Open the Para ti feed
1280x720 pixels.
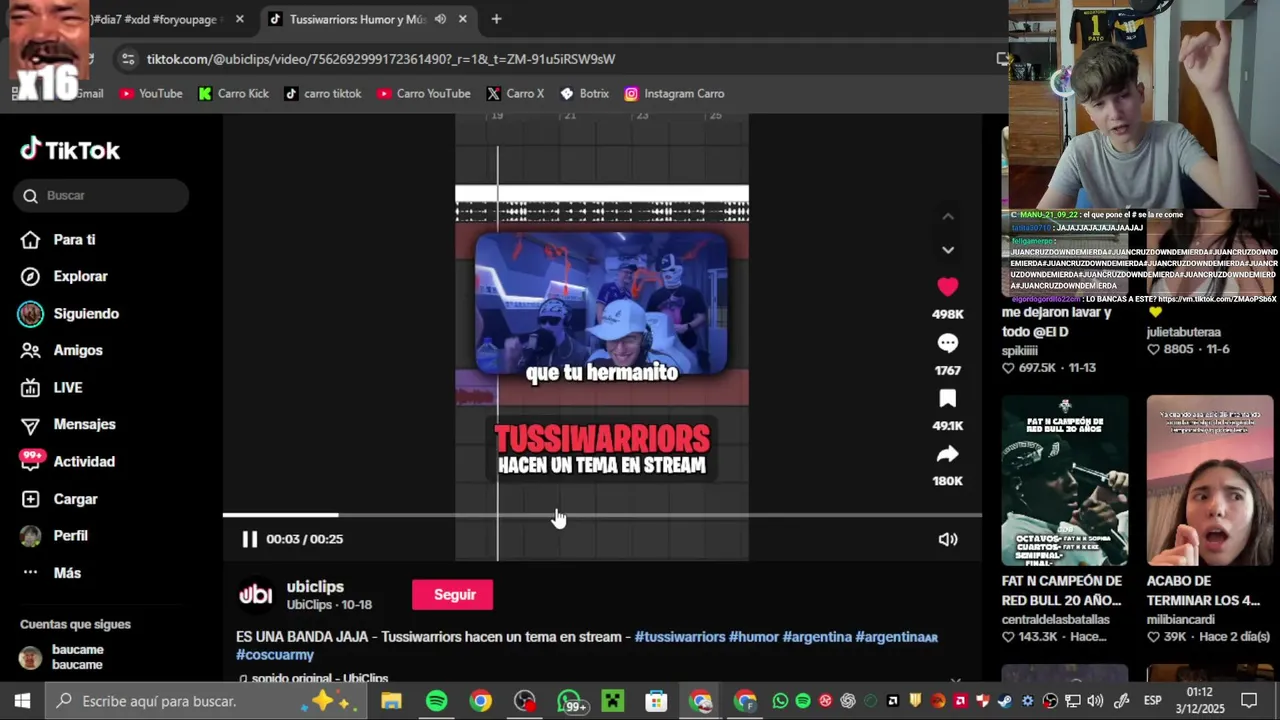click(x=60, y=240)
